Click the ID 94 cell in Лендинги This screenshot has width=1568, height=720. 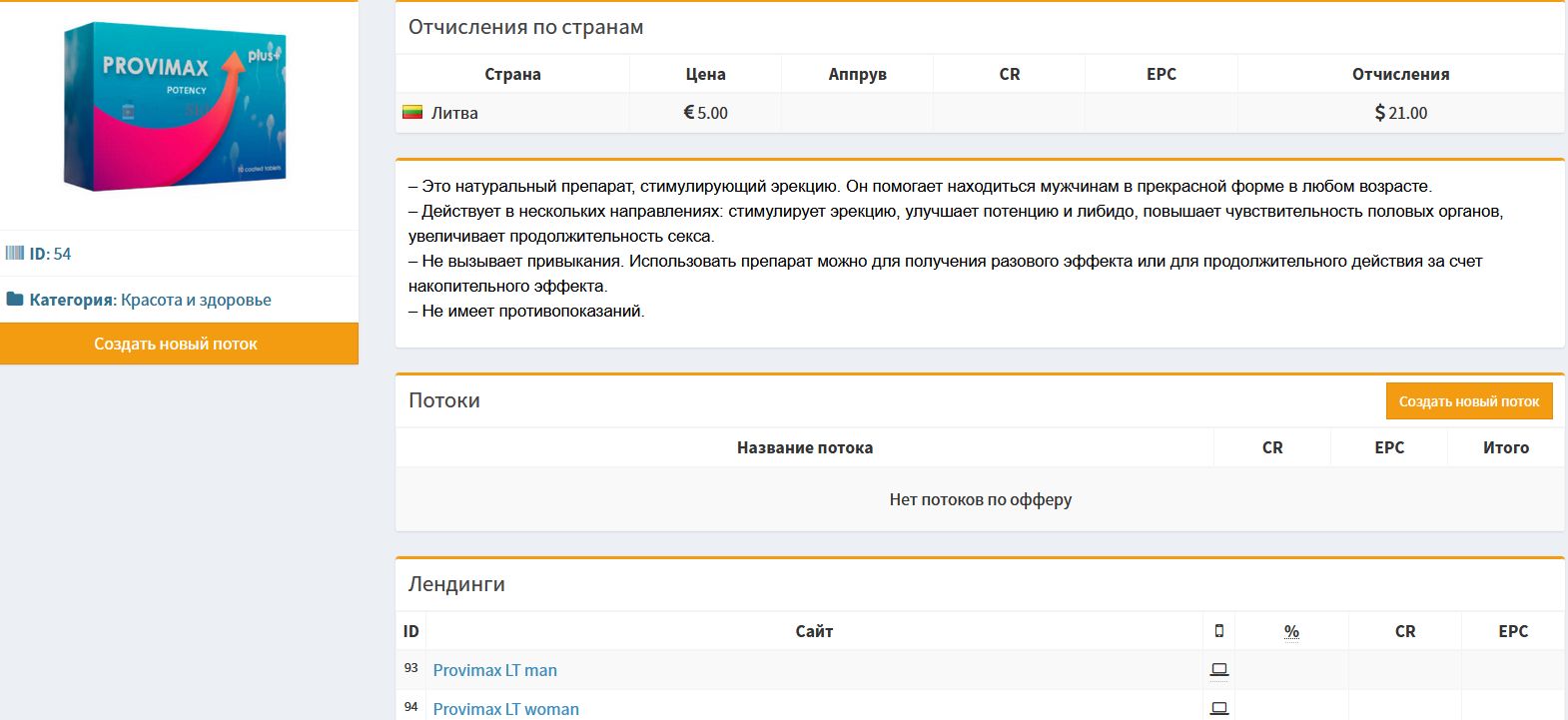pos(410,707)
